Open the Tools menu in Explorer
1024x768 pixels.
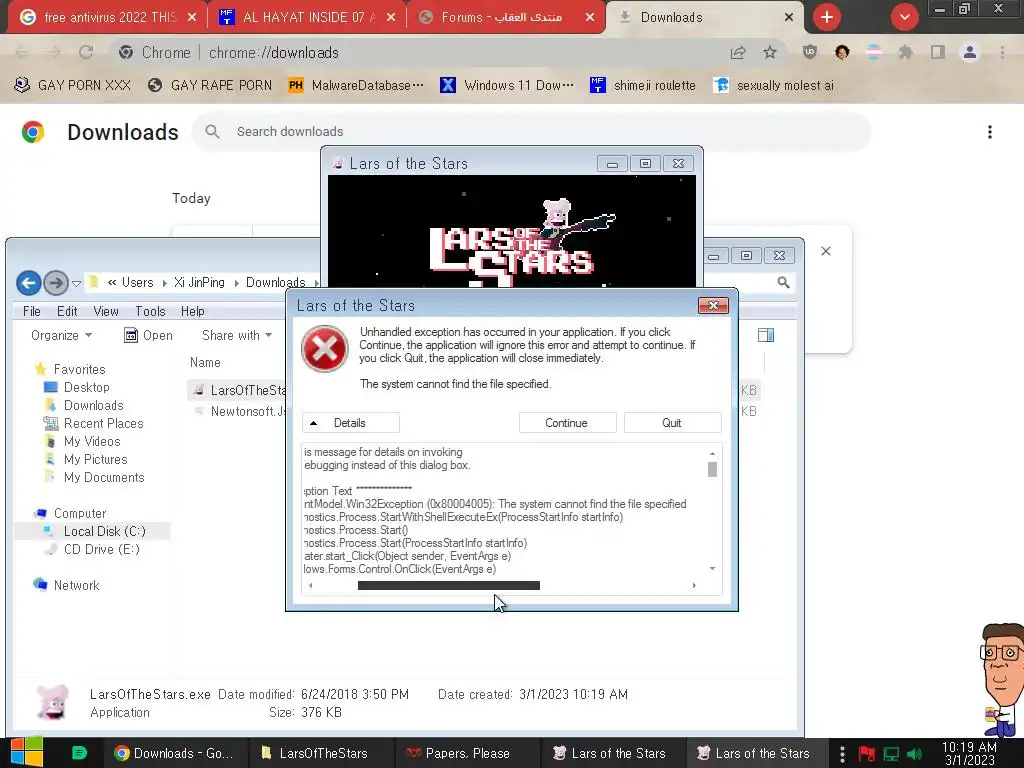point(150,312)
